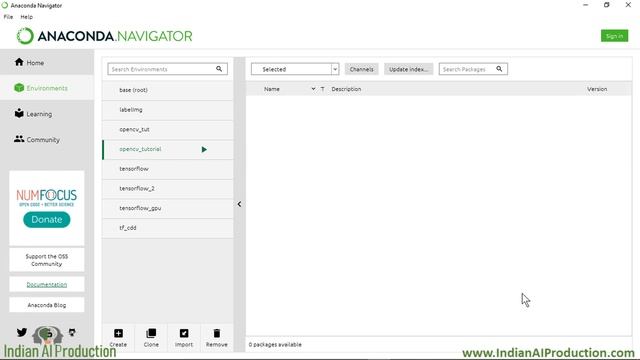Minimize the Anaconda Navigator window
The width and height of the screenshot is (640, 360).
(585, 5)
